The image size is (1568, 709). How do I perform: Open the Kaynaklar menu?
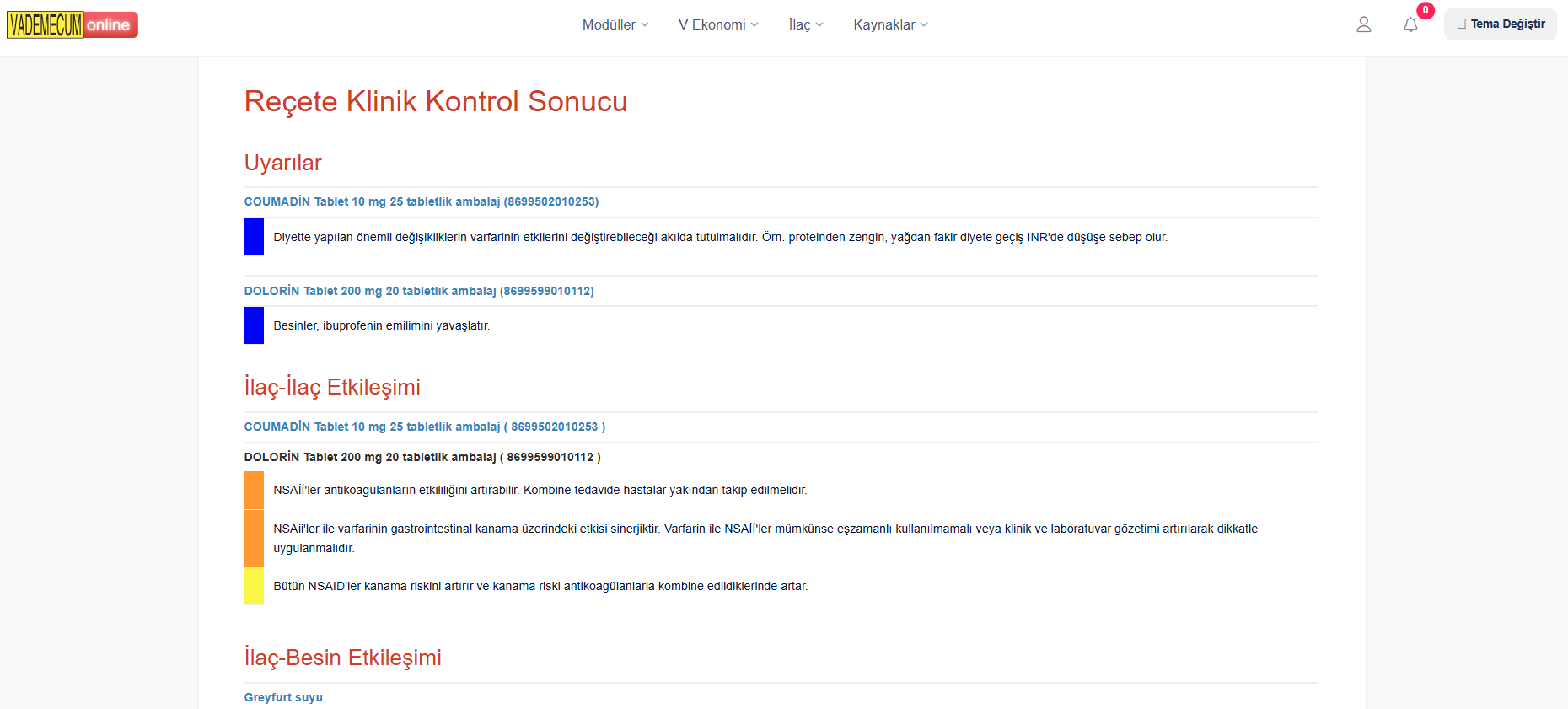[890, 25]
